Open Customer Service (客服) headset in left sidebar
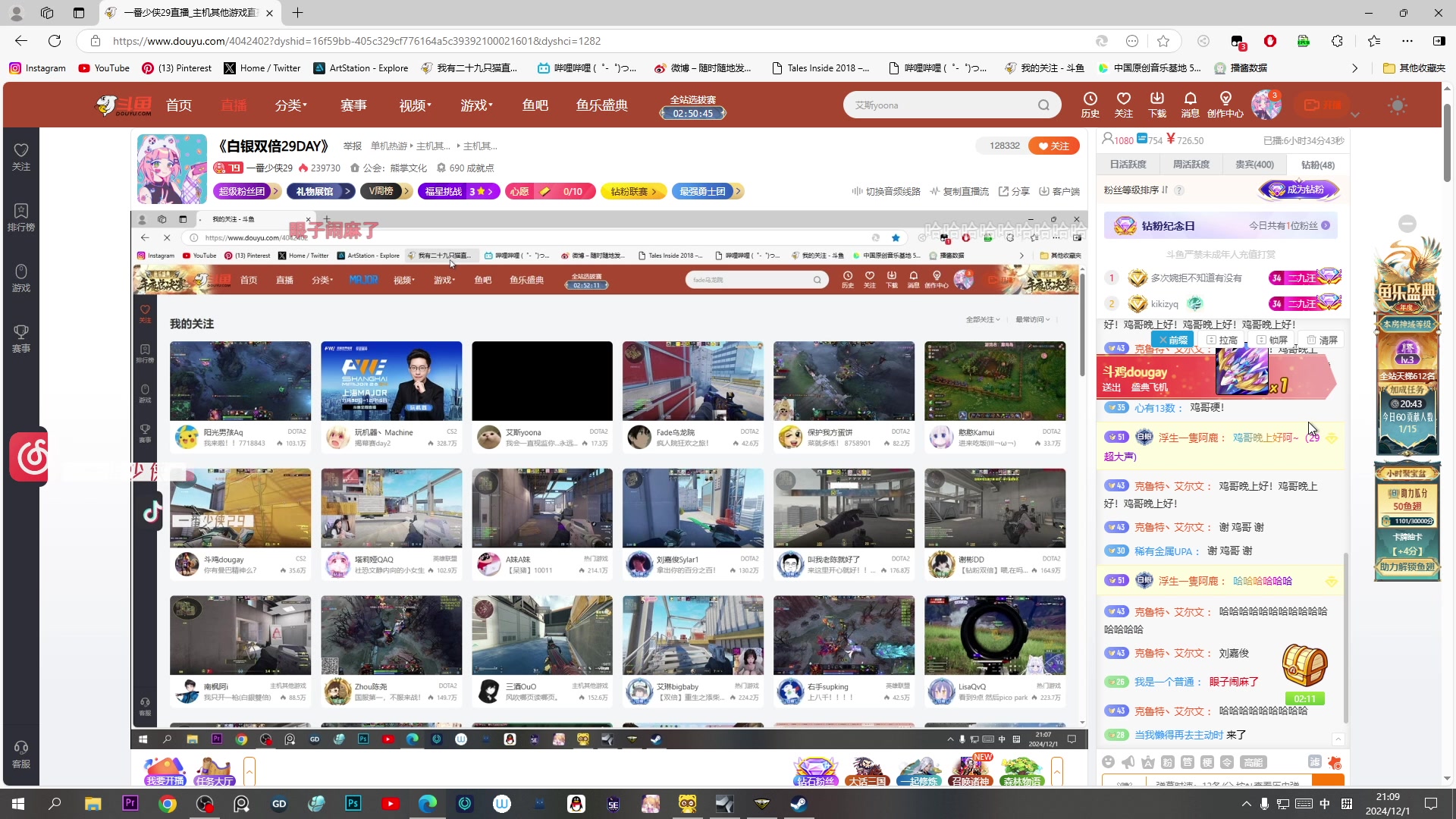The image size is (1456, 819). point(21,755)
